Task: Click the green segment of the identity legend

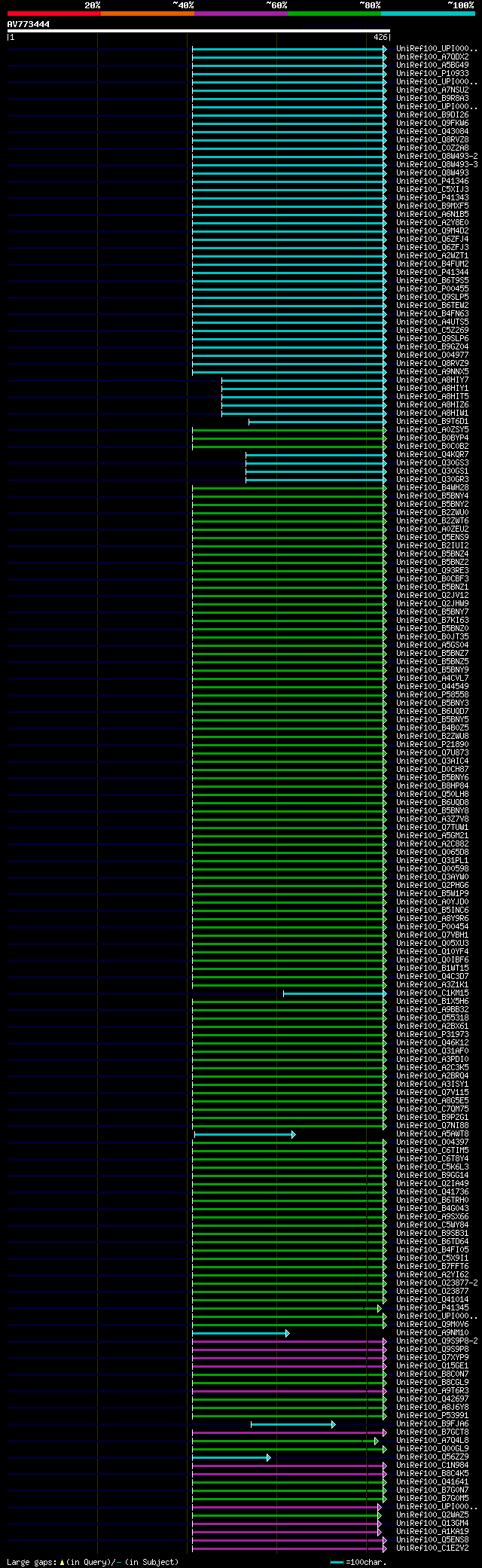Action: [334, 14]
